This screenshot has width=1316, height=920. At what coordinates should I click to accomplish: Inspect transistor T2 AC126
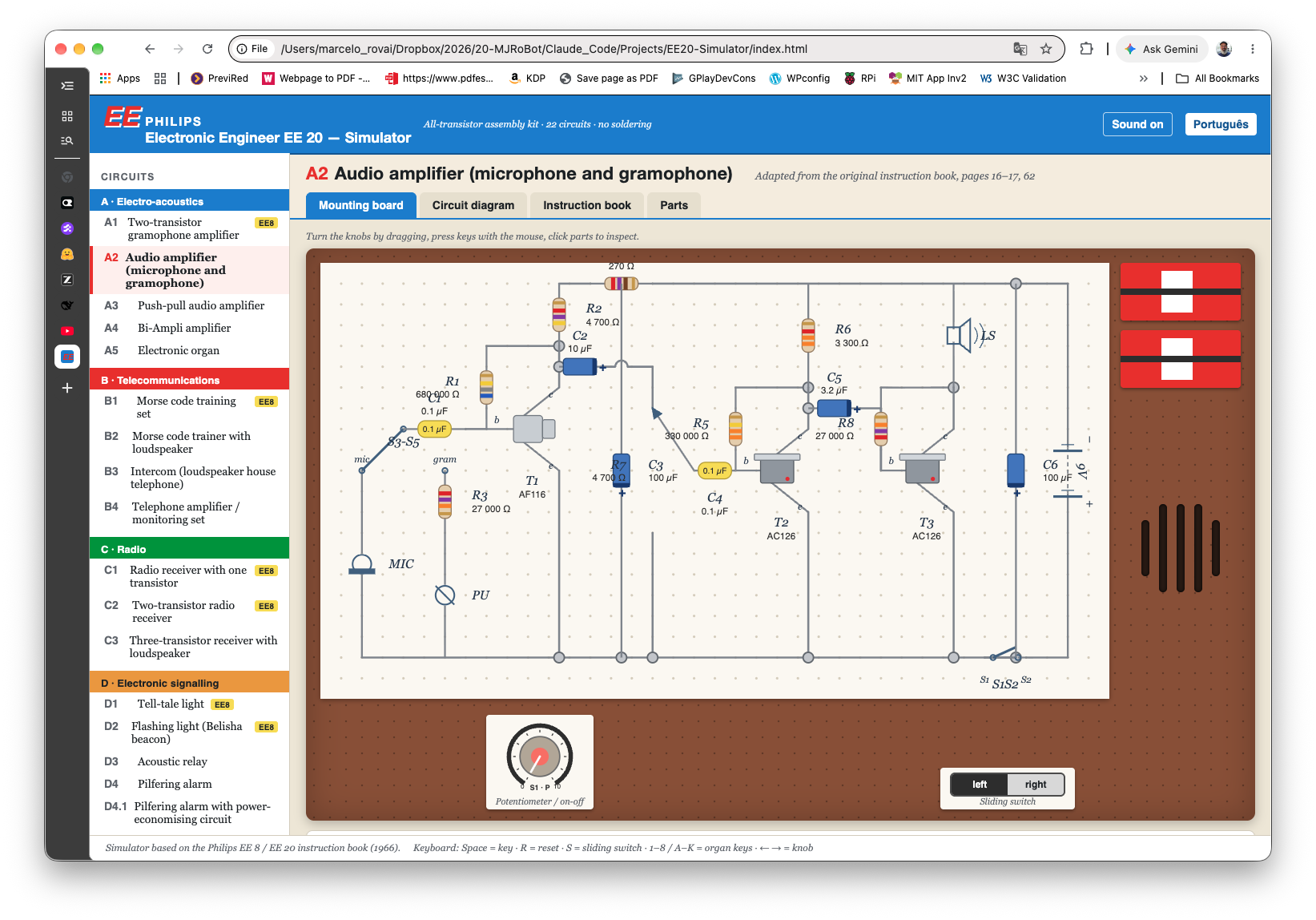777,468
